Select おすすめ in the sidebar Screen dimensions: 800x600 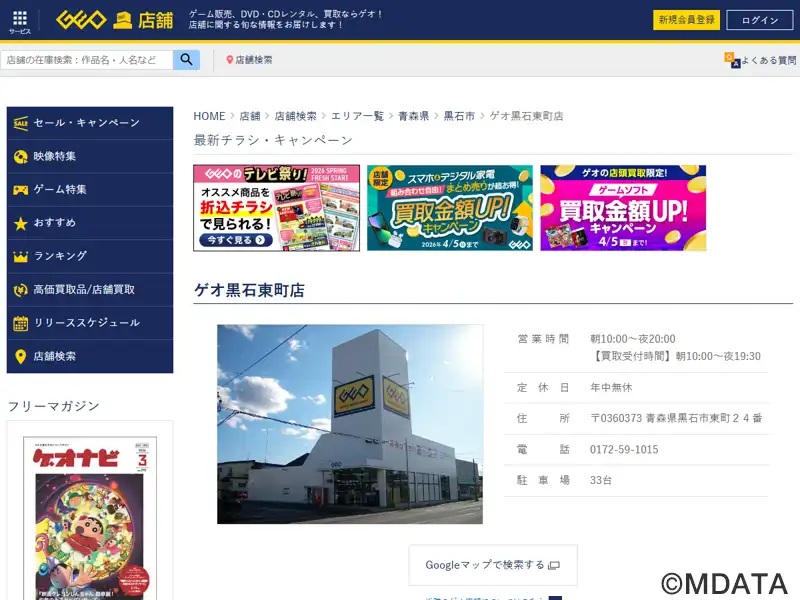(x=90, y=223)
